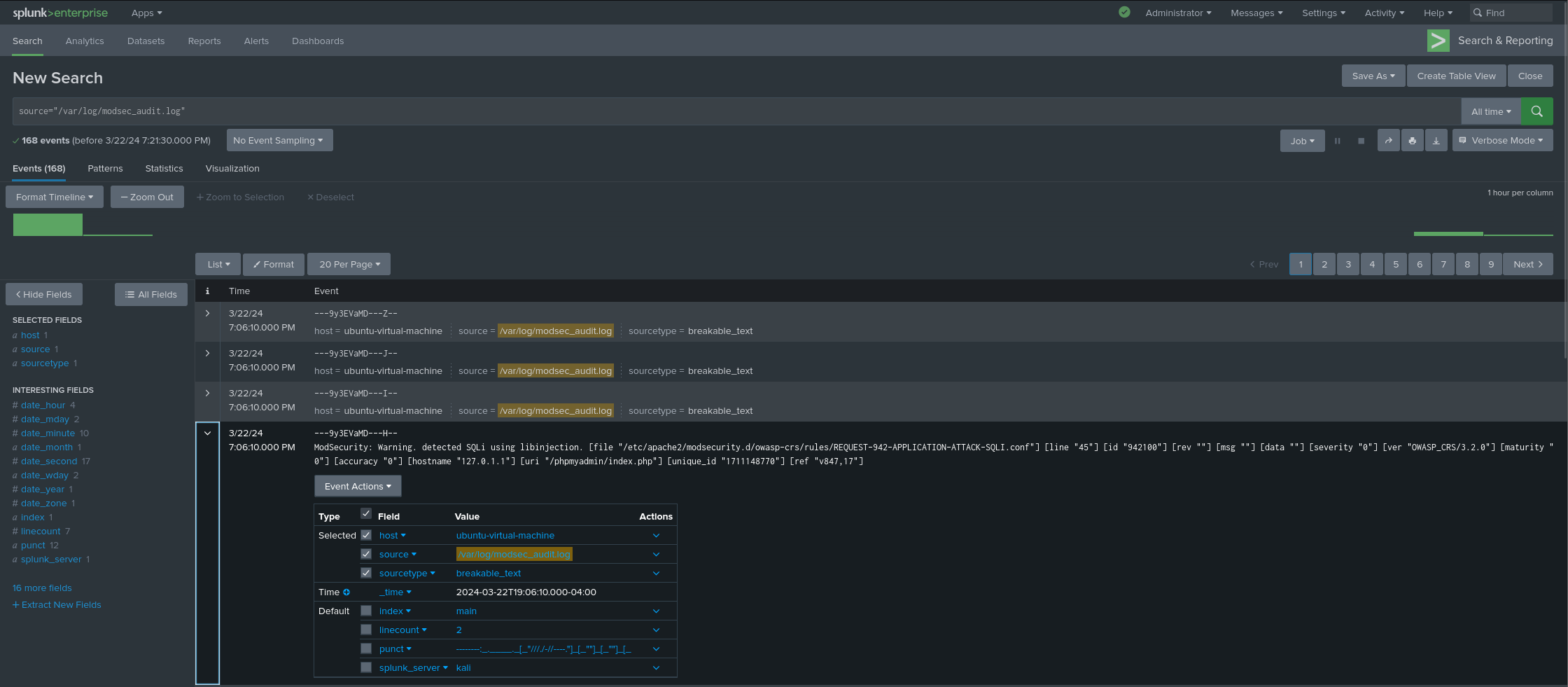Check the splunk_server field checkbox
1568x687 pixels.
(x=365, y=667)
